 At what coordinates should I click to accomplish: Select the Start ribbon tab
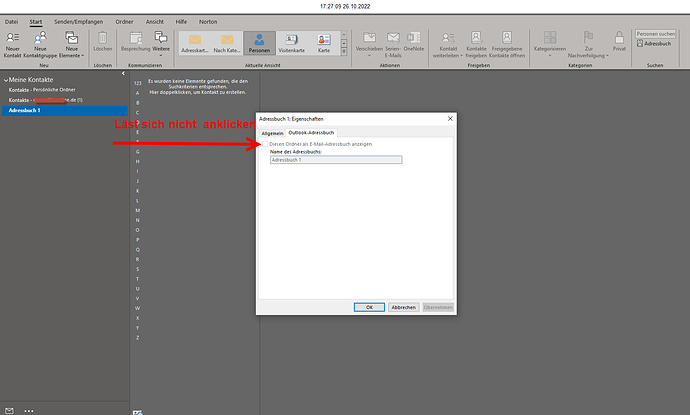coord(36,22)
